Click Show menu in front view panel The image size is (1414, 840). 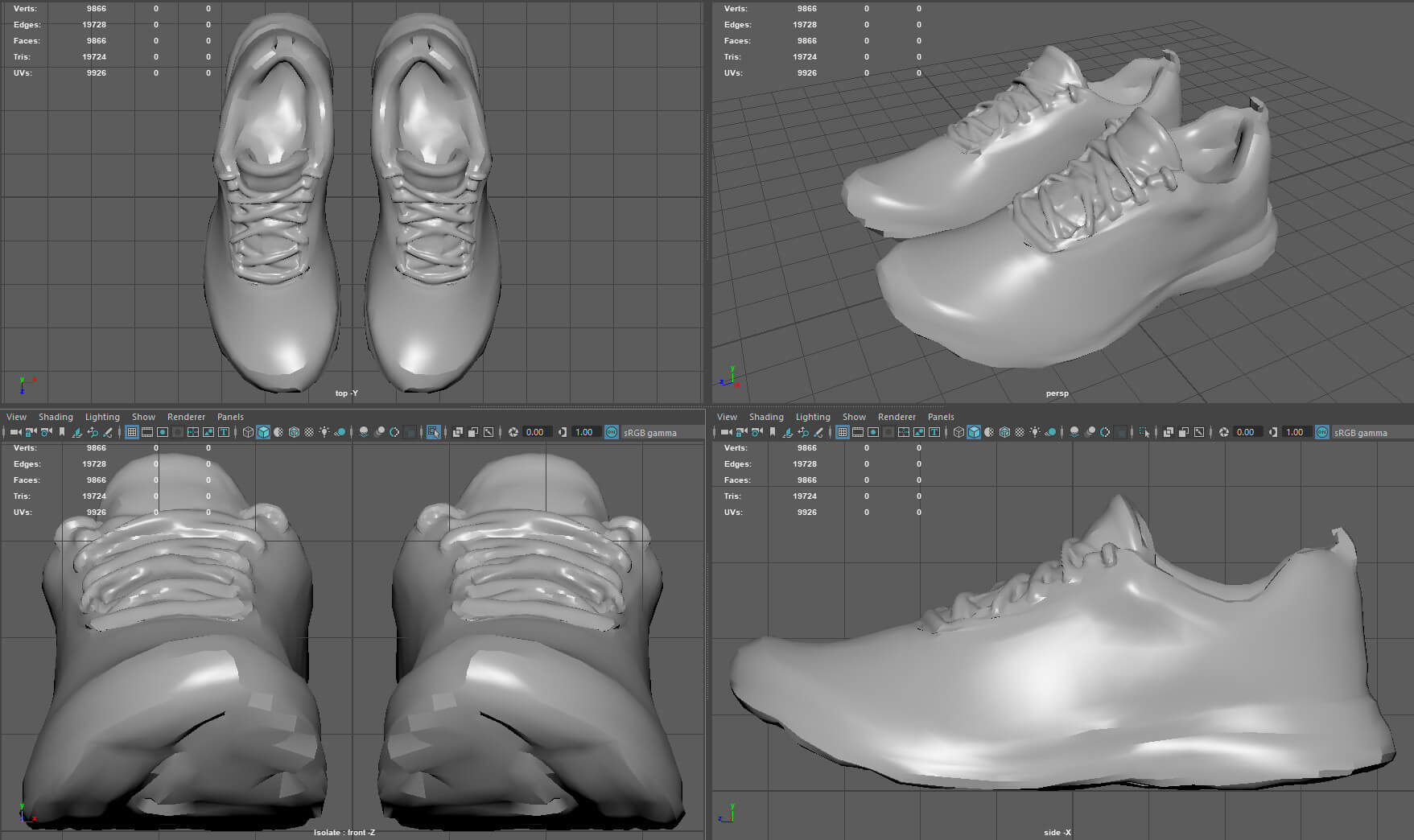coord(143,417)
